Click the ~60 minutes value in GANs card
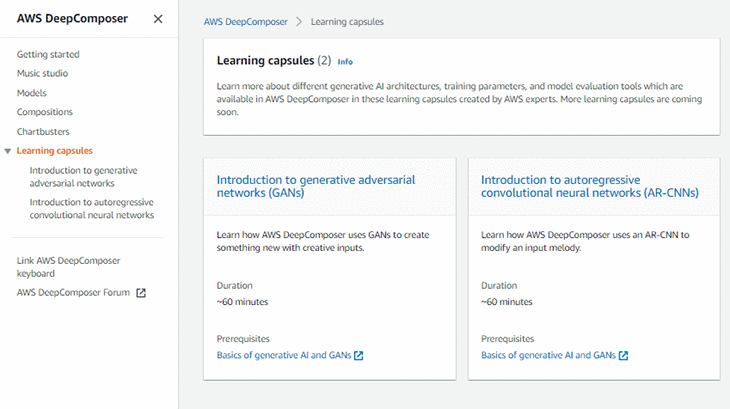Viewport: 730px width, 409px height. 242,302
